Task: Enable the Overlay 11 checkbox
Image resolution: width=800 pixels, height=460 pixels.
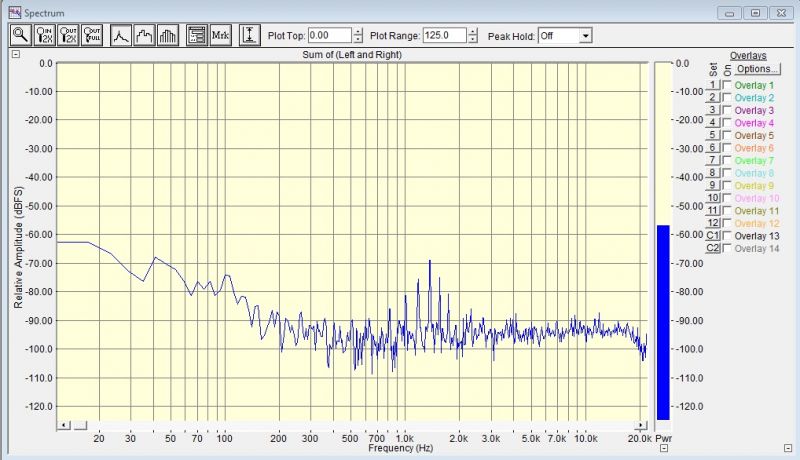Action: click(x=727, y=210)
